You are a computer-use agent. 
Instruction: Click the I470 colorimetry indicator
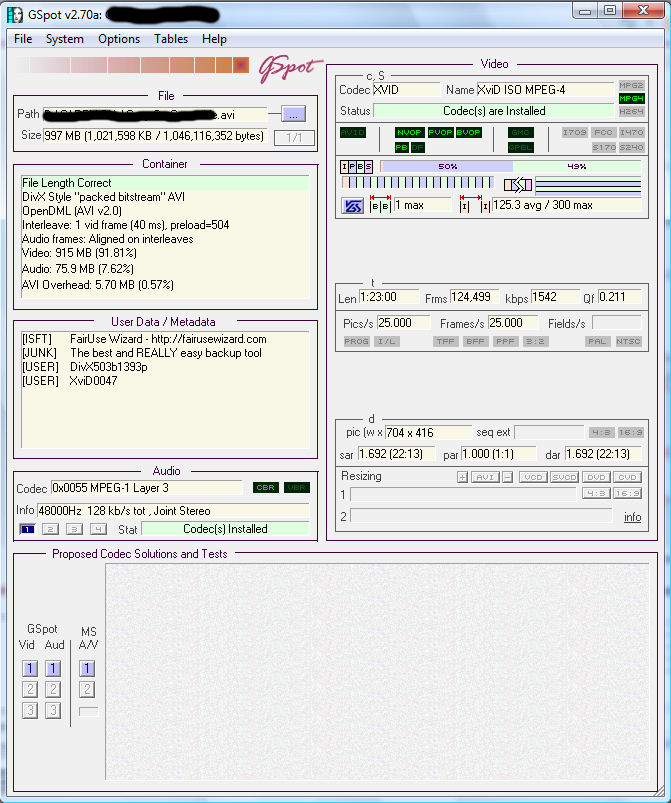tap(631, 132)
